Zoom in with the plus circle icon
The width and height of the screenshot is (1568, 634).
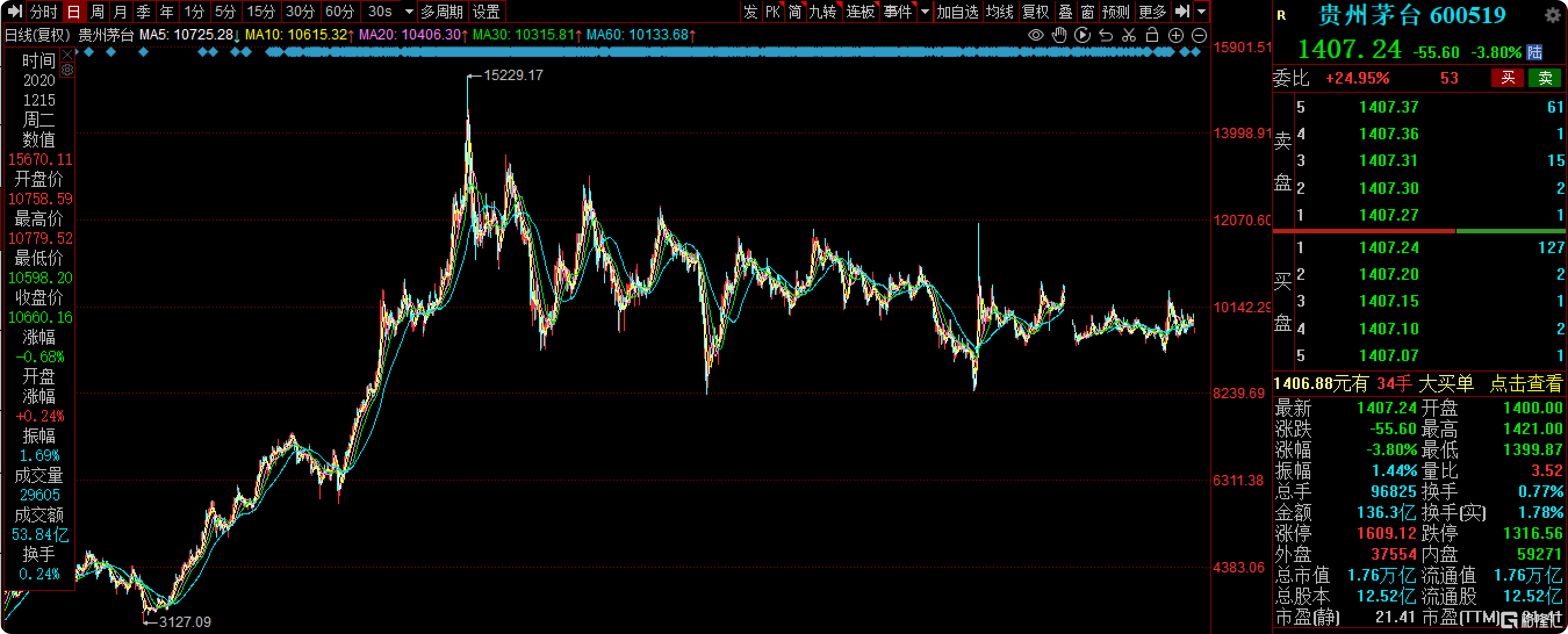click(x=1175, y=35)
